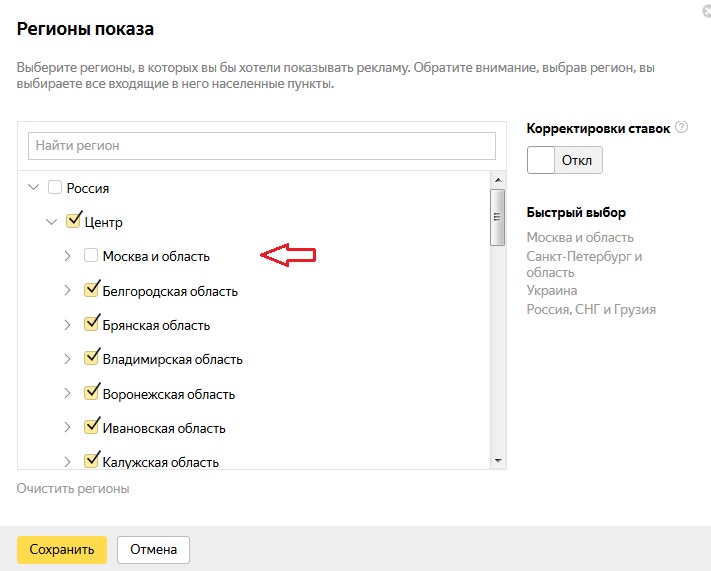Toggle the Корректировки ставок switch

point(565,160)
